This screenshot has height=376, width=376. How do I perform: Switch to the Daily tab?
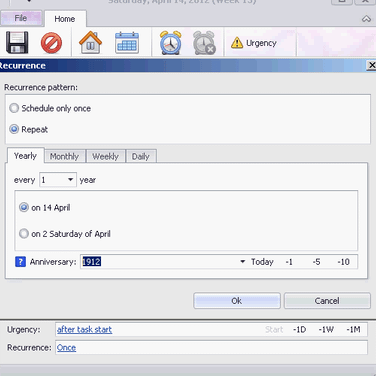click(x=141, y=156)
